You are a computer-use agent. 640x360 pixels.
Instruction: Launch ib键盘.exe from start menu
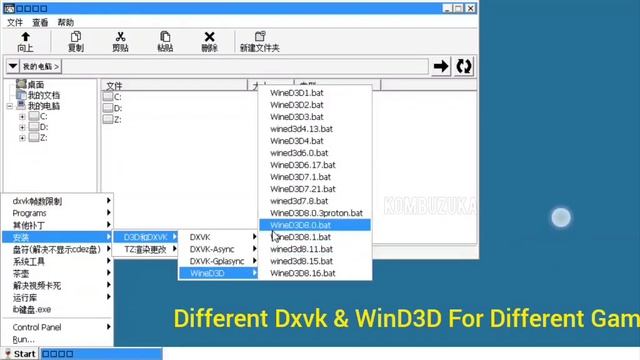[57, 309]
